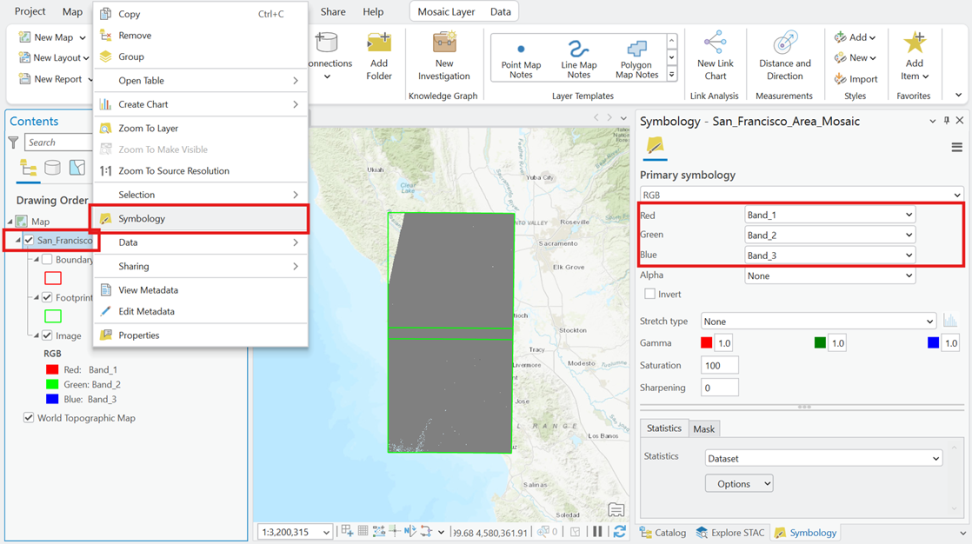972x544 pixels.
Task: Open histogram icon next to Stretch type
Action: [950, 321]
